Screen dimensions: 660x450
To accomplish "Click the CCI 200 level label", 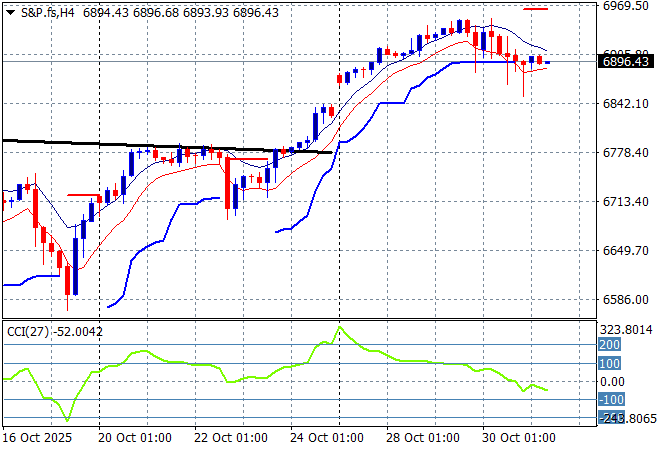I will [x=608, y=345].
